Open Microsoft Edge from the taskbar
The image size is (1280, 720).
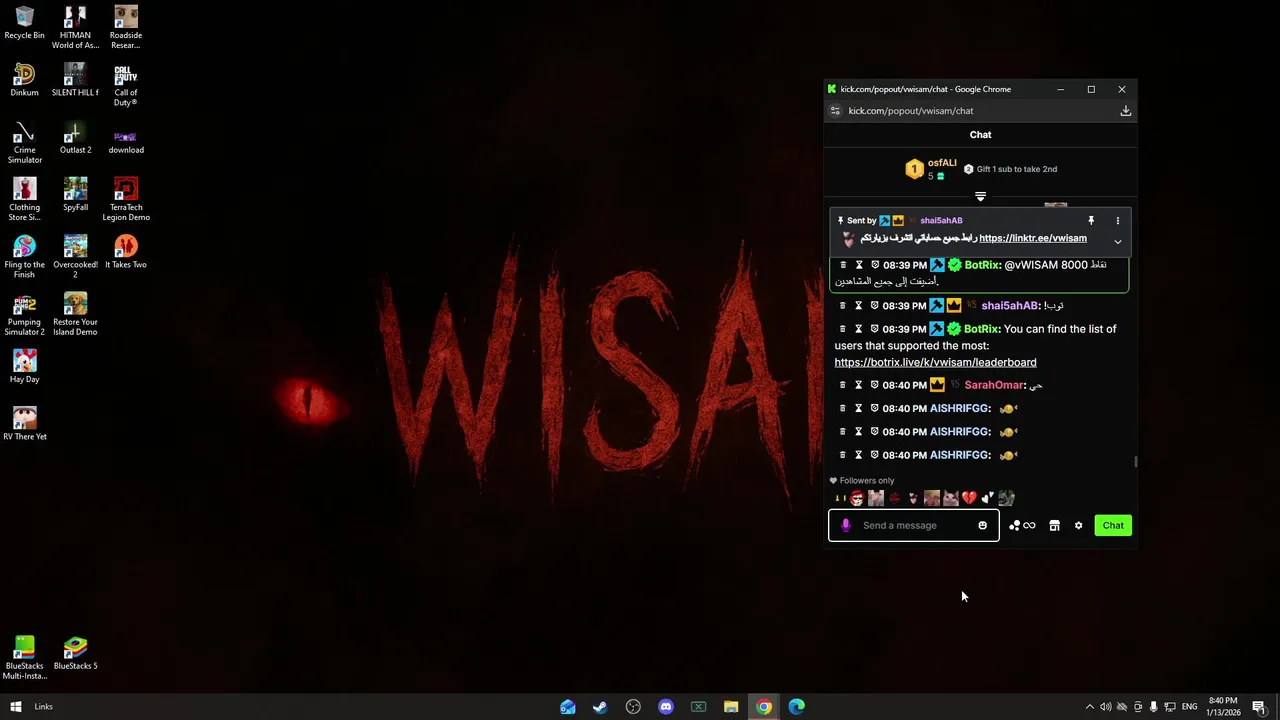coord(797,707)
